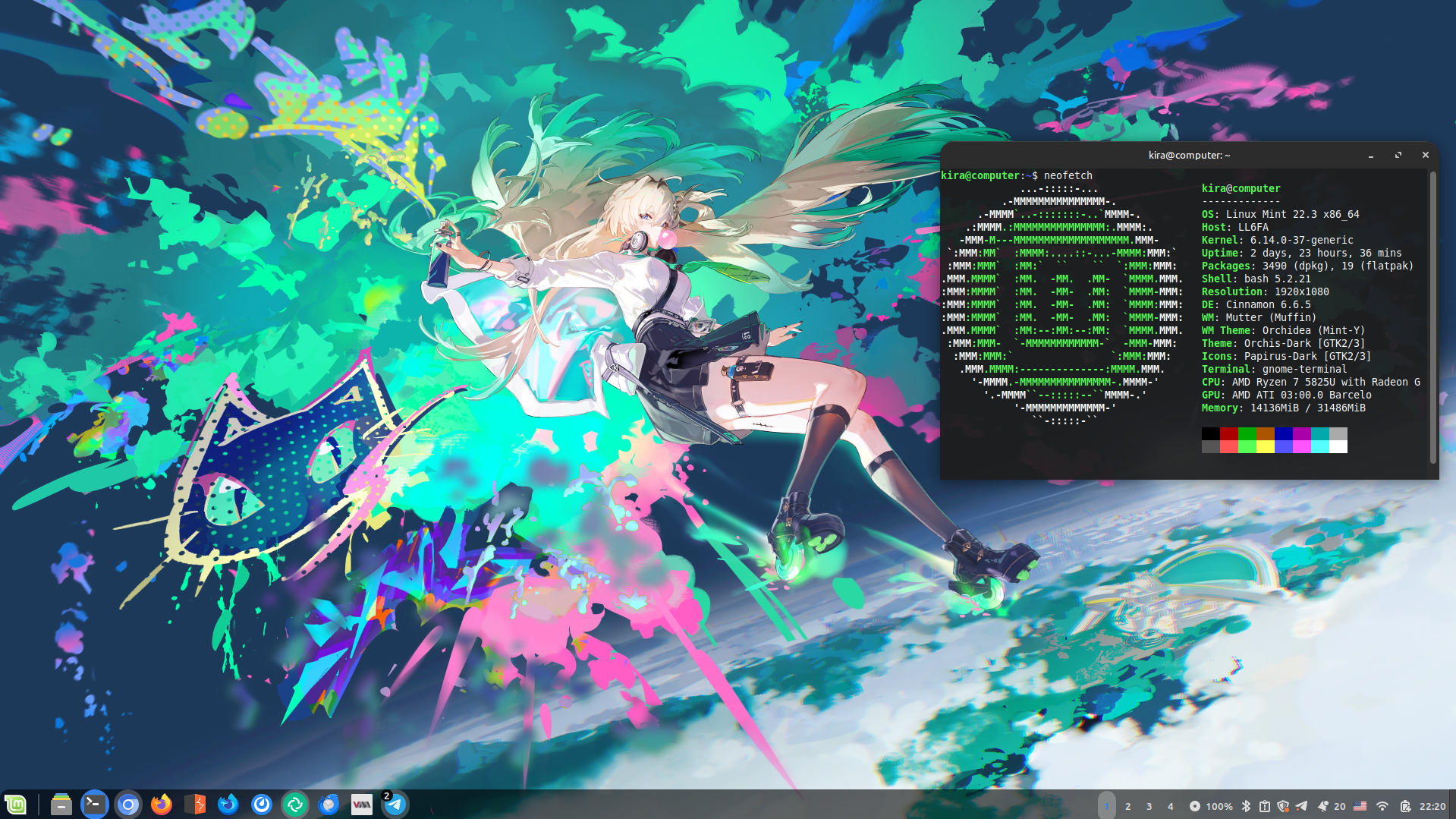1456x819 pixels.
Task: Launch the Chromium browser from the panel
Action: (128, 805)
